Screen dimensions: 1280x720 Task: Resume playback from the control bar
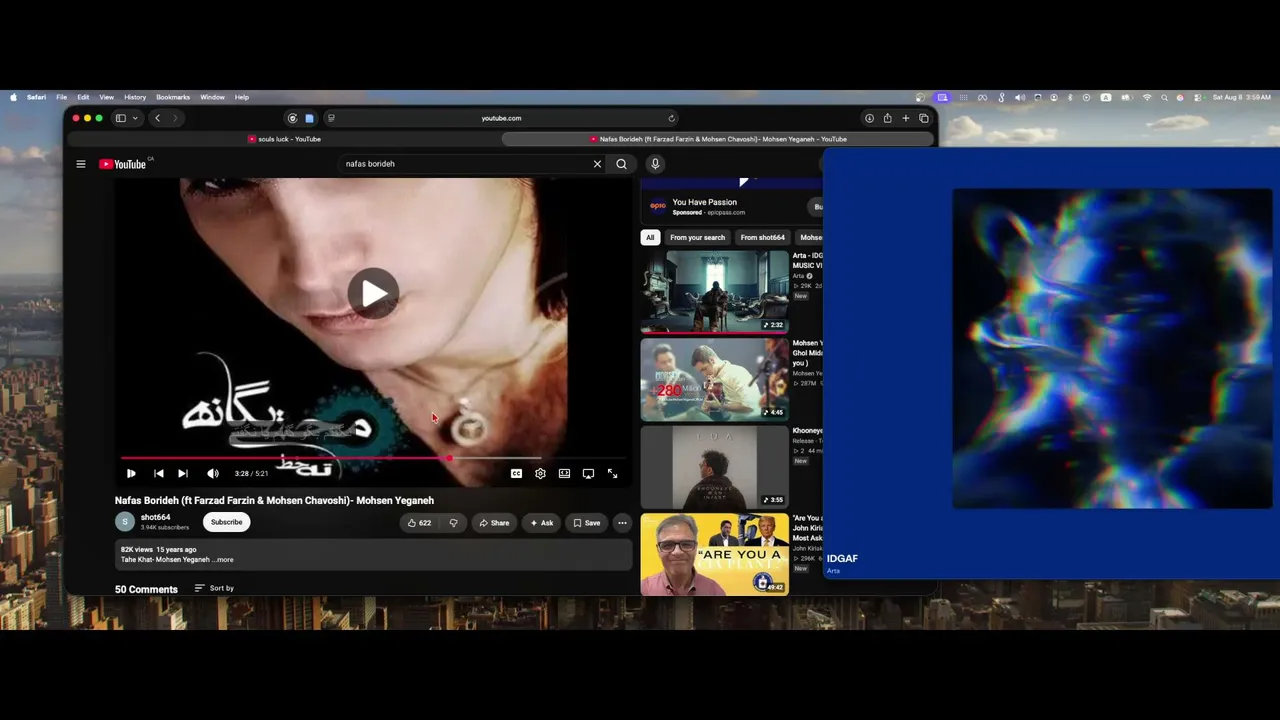(x=131, y=474)
